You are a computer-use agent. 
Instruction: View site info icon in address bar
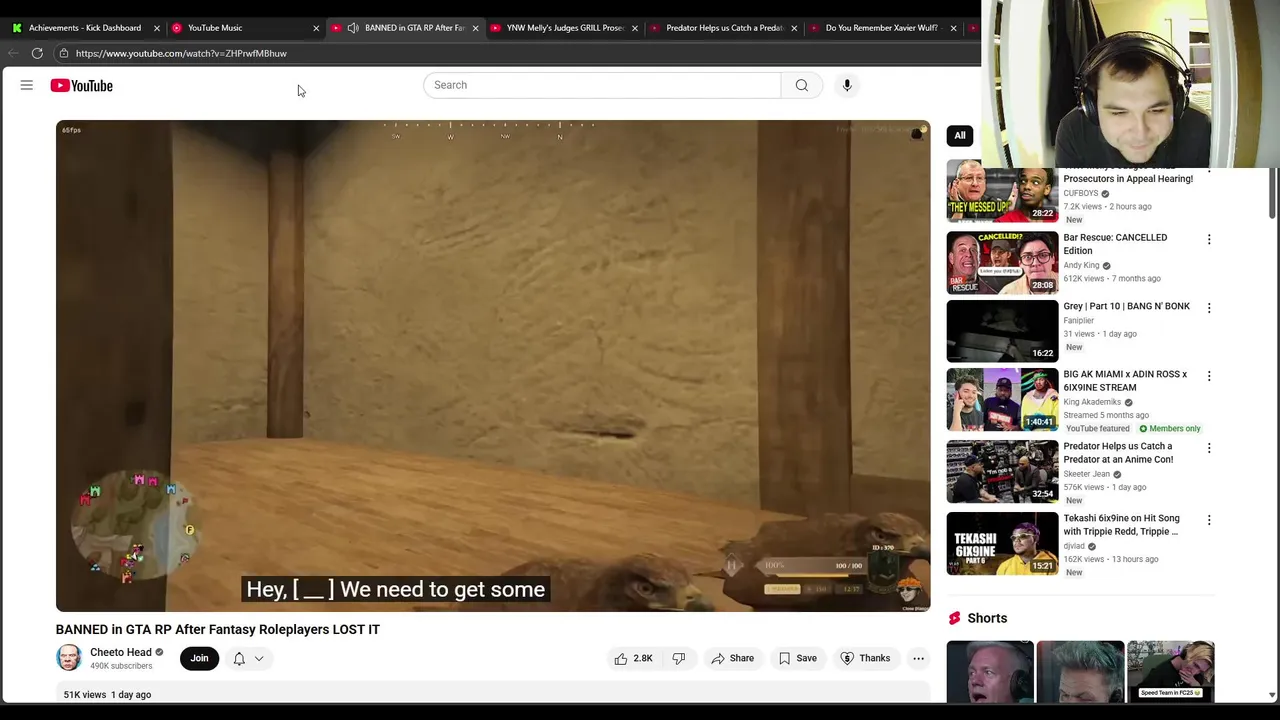[x=63, y=53]
